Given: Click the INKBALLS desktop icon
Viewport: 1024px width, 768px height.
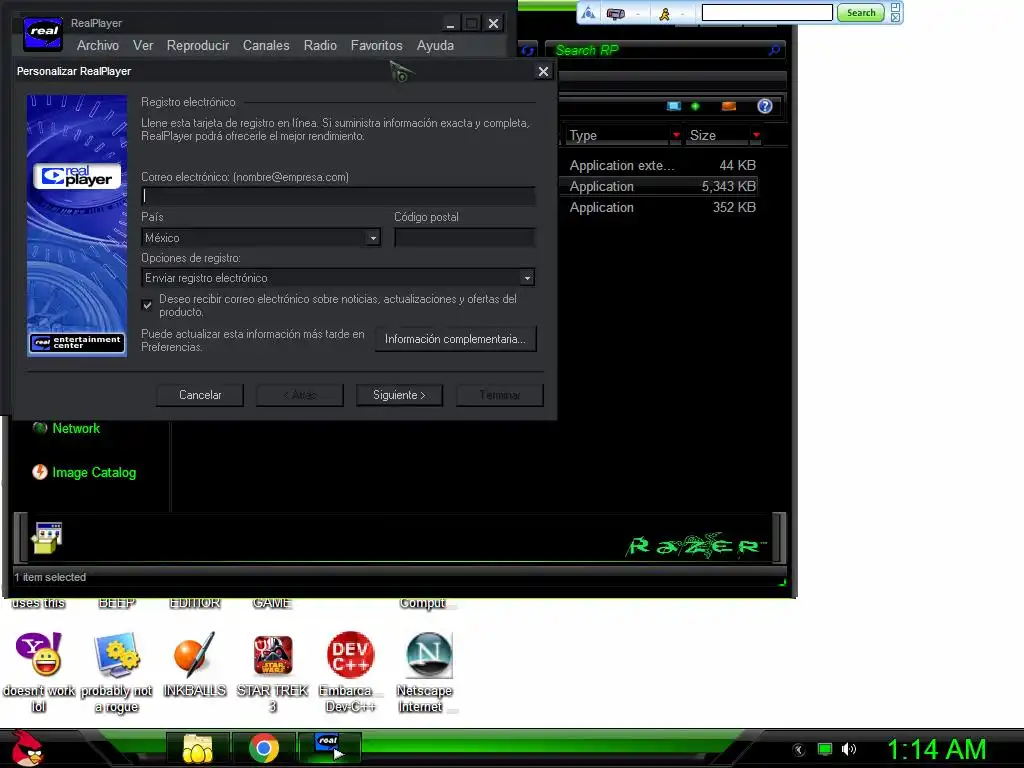Looking at the screenshot, I should click(195, 654).
